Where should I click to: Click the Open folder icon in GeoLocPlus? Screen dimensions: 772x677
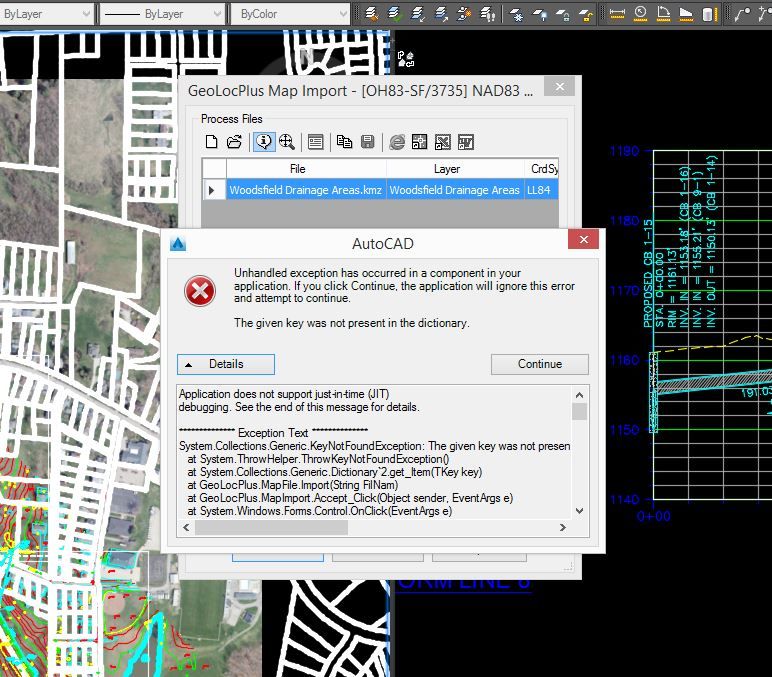234,142
